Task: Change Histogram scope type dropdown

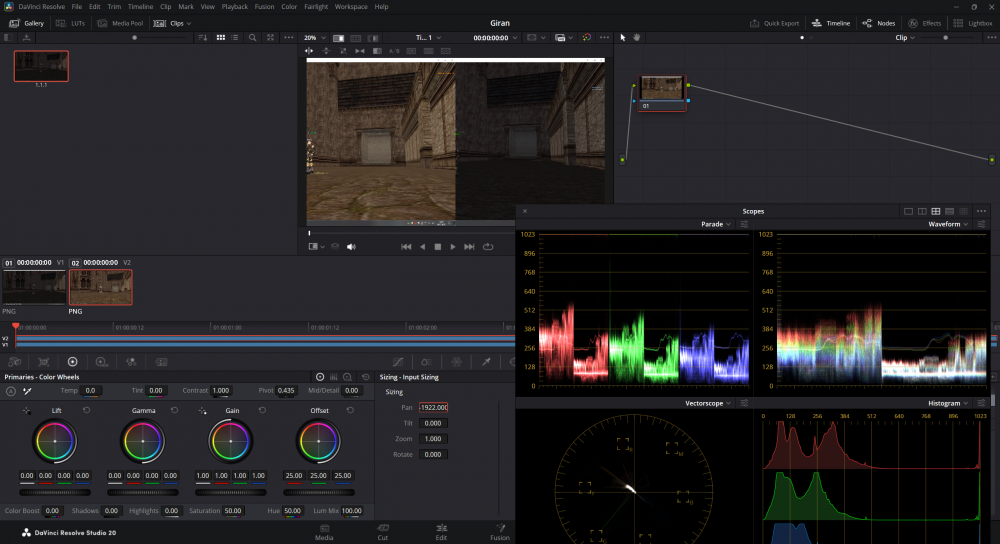Action: tap(948, 403)
